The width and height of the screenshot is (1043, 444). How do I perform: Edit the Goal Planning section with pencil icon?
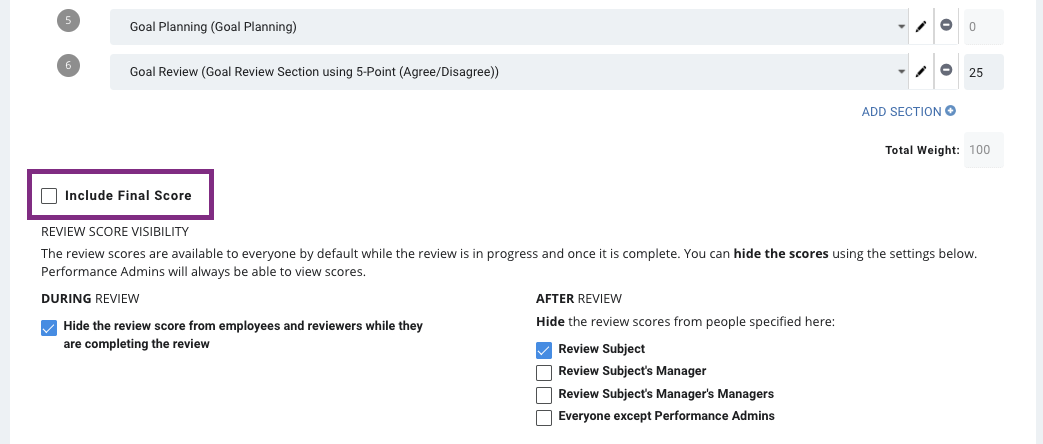point(921,27)
